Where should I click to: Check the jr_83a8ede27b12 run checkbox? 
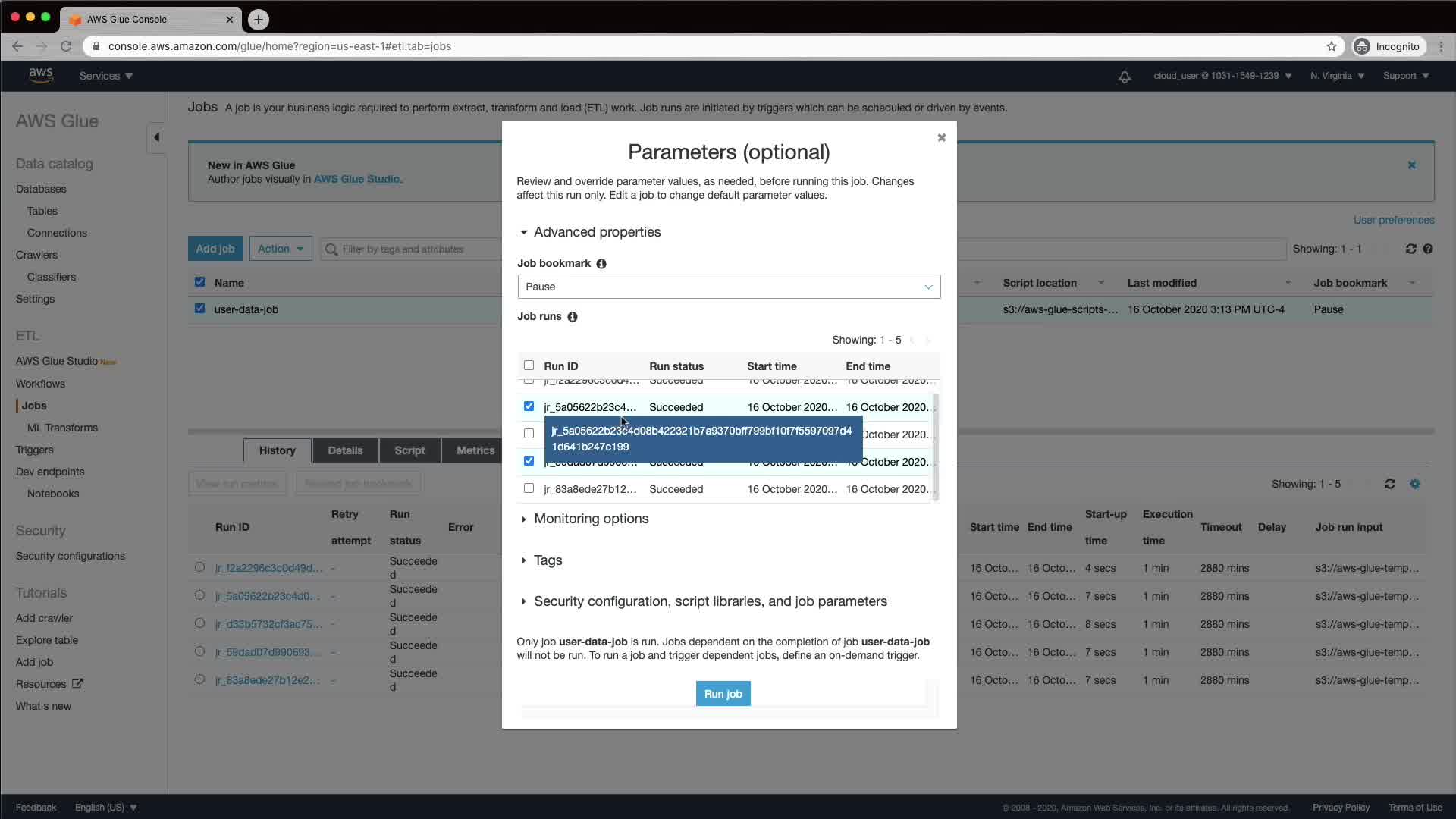[x=529, y=488]
